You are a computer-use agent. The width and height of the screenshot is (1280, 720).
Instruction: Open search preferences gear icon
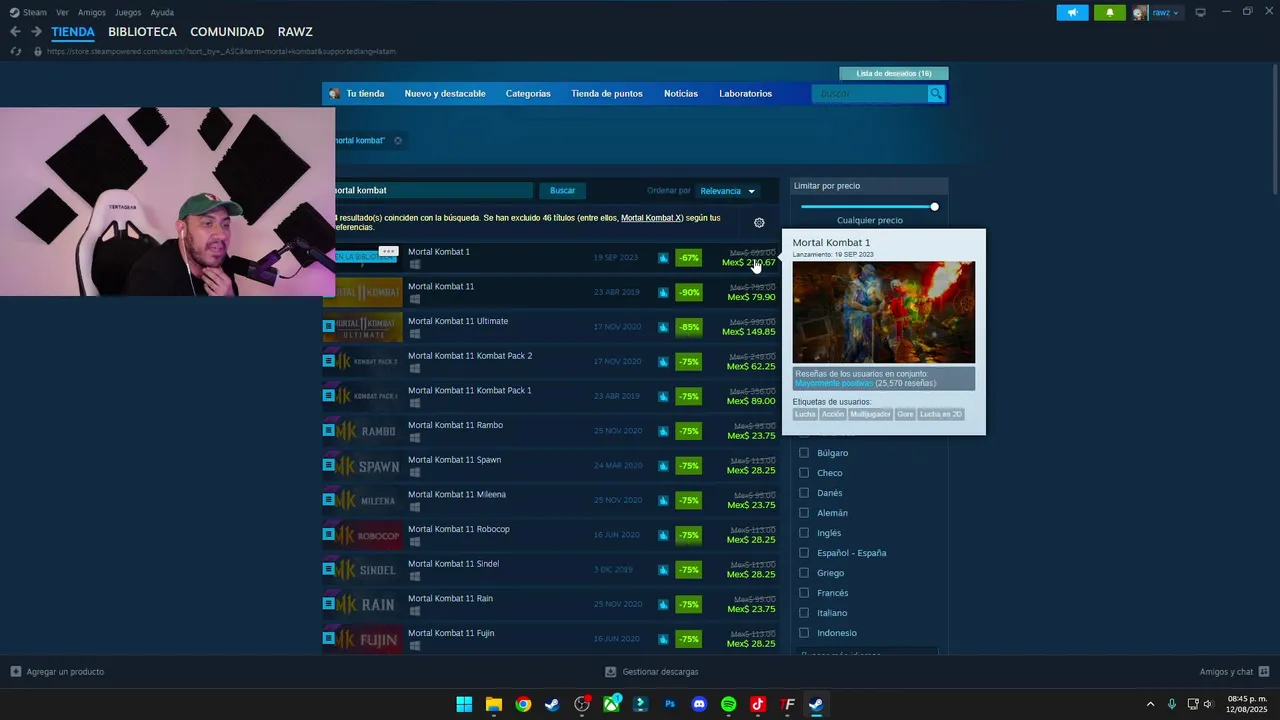point(759,223)
